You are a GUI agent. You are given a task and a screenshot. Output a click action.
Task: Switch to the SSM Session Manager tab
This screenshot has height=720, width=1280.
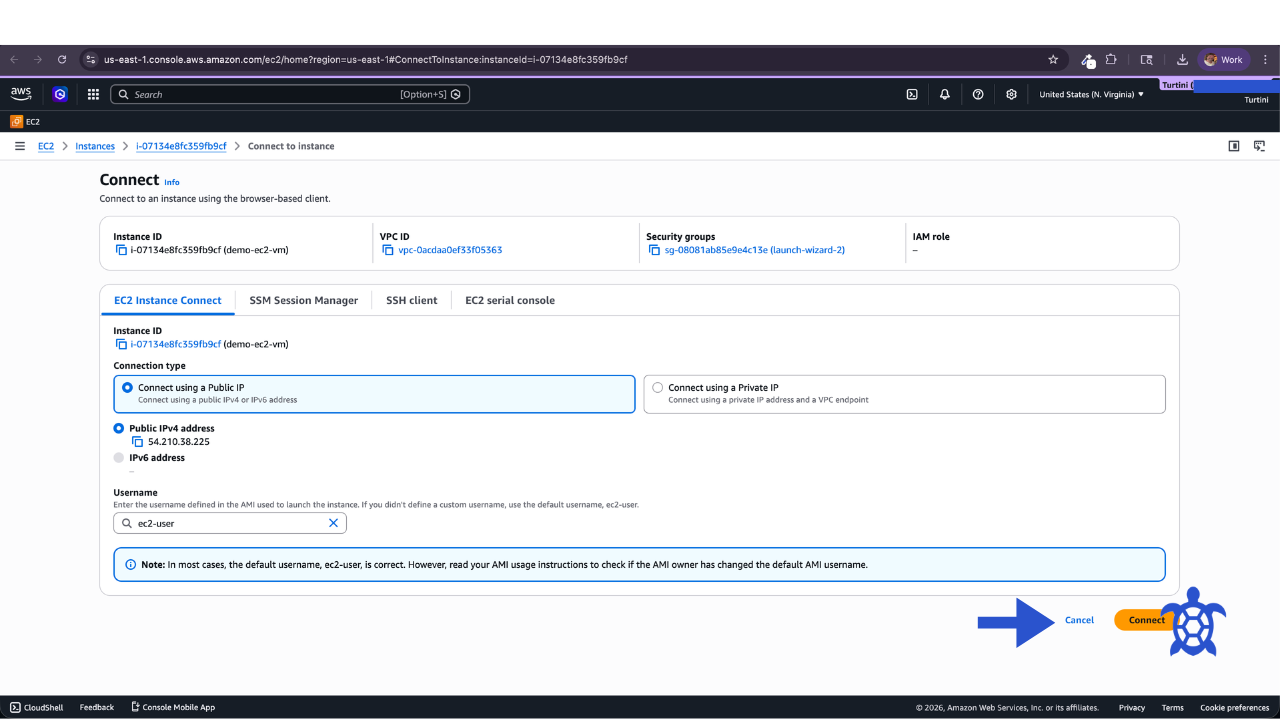tap(303, 300)
